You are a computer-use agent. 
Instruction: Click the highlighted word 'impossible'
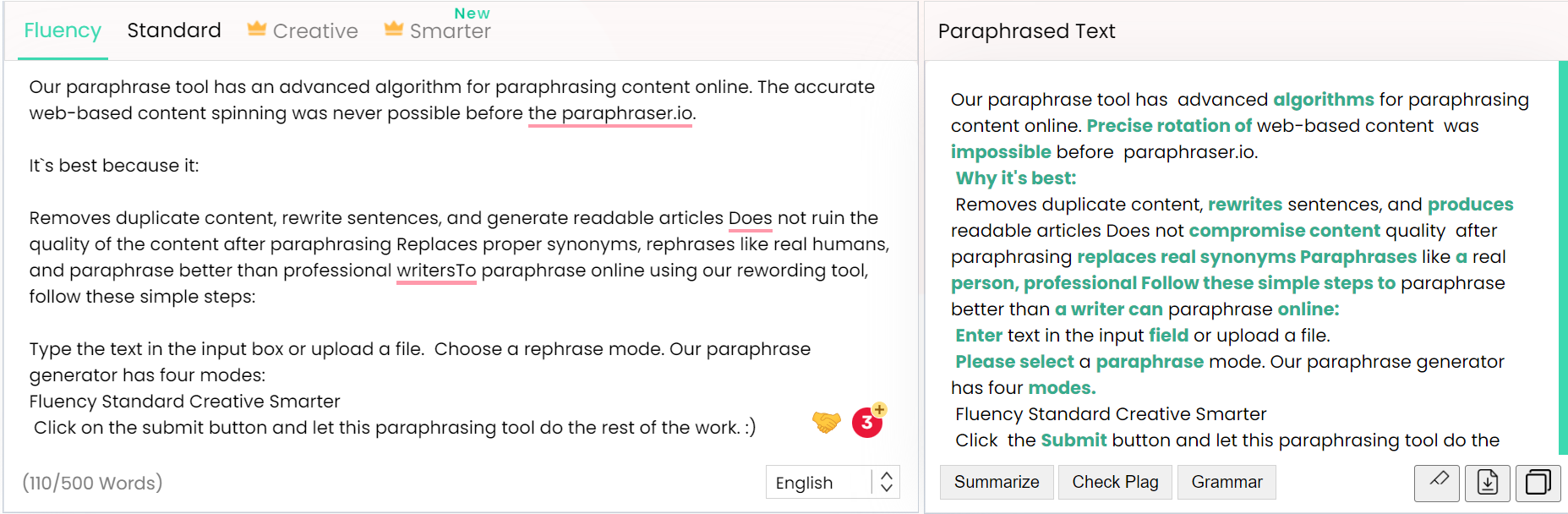coord(1001,152)
